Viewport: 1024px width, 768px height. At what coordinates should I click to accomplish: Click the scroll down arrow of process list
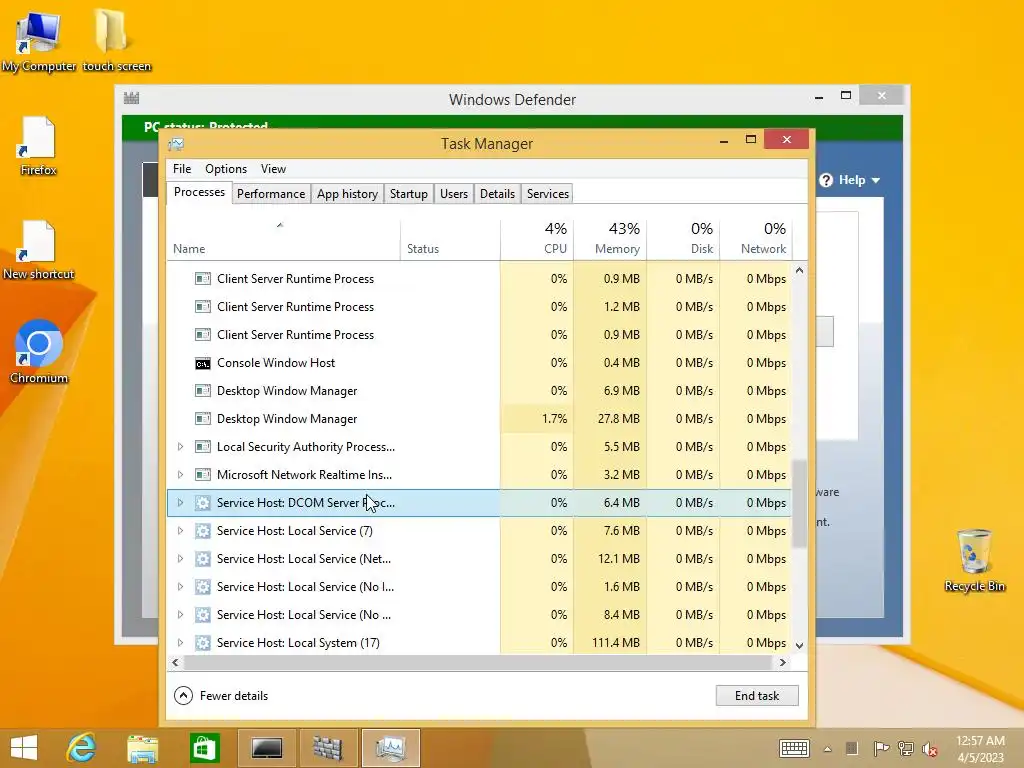[x=799, y=645]
